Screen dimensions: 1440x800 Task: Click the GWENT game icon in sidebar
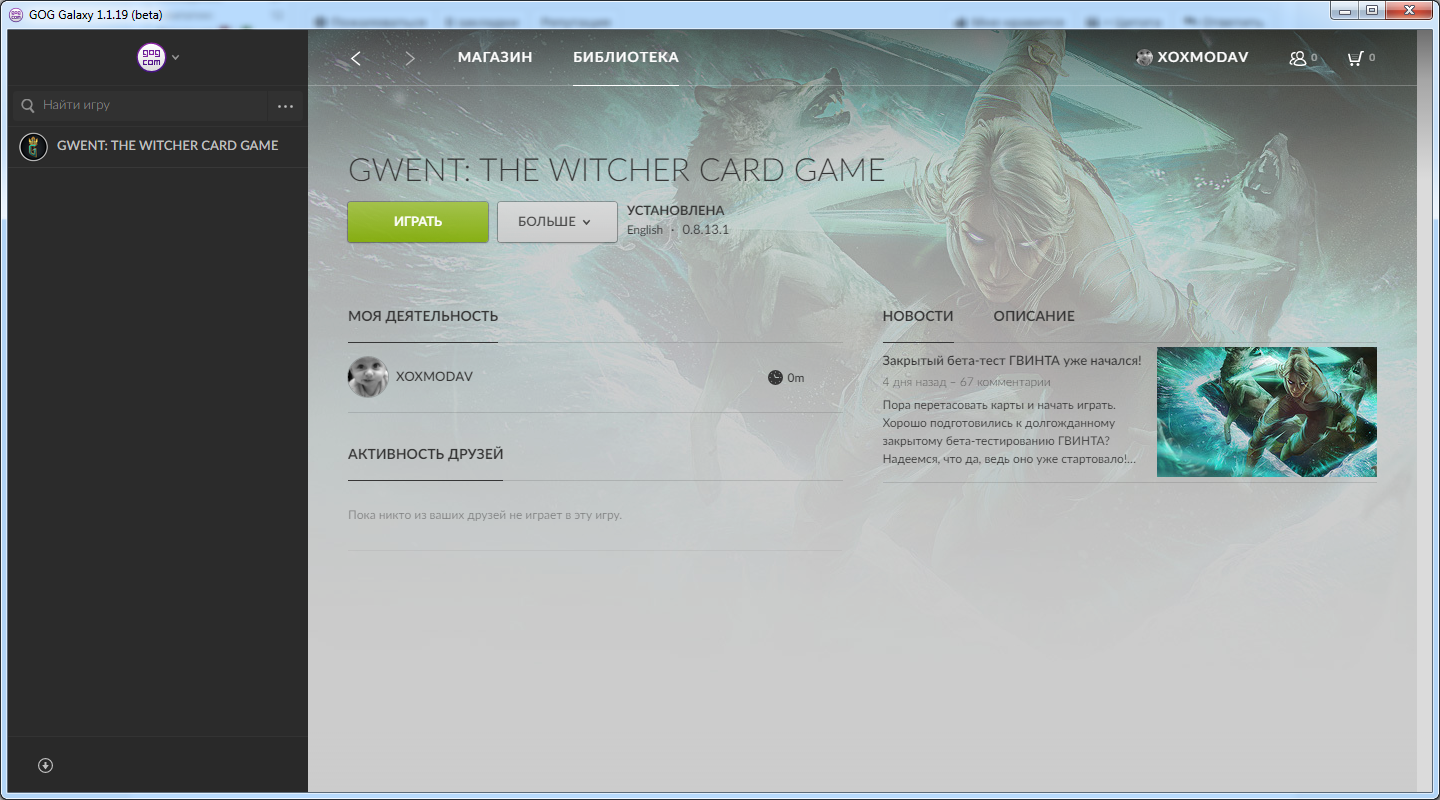(34, 147)
